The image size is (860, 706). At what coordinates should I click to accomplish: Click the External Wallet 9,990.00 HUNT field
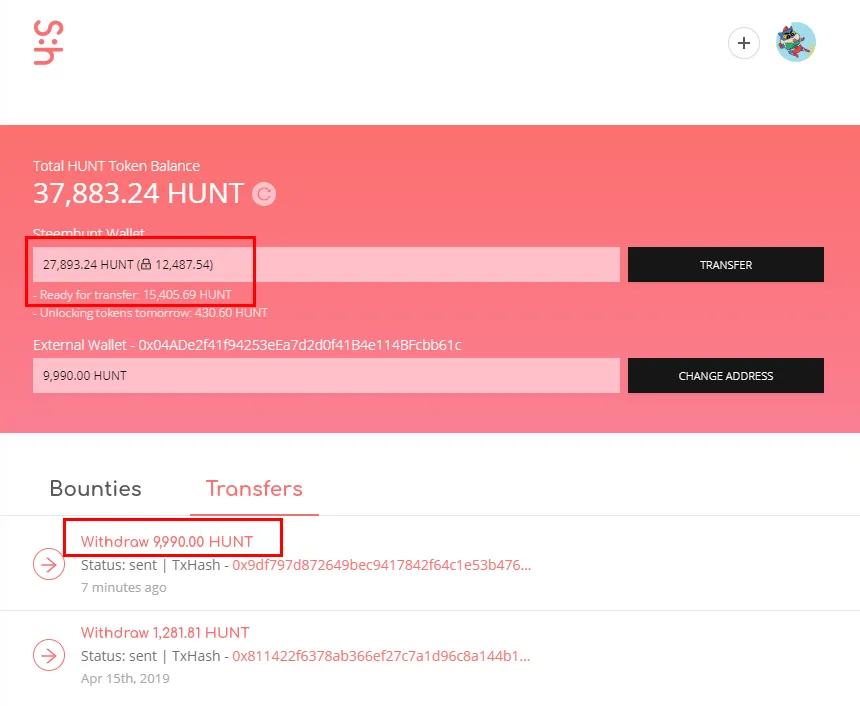pos(326,376)
